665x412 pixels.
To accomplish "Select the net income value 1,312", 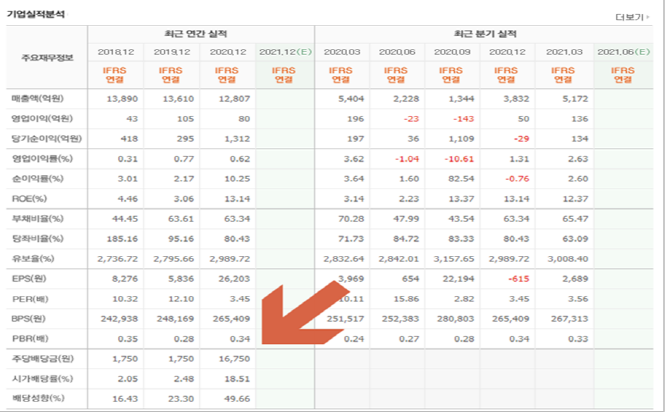I will [x=237, y=139].
